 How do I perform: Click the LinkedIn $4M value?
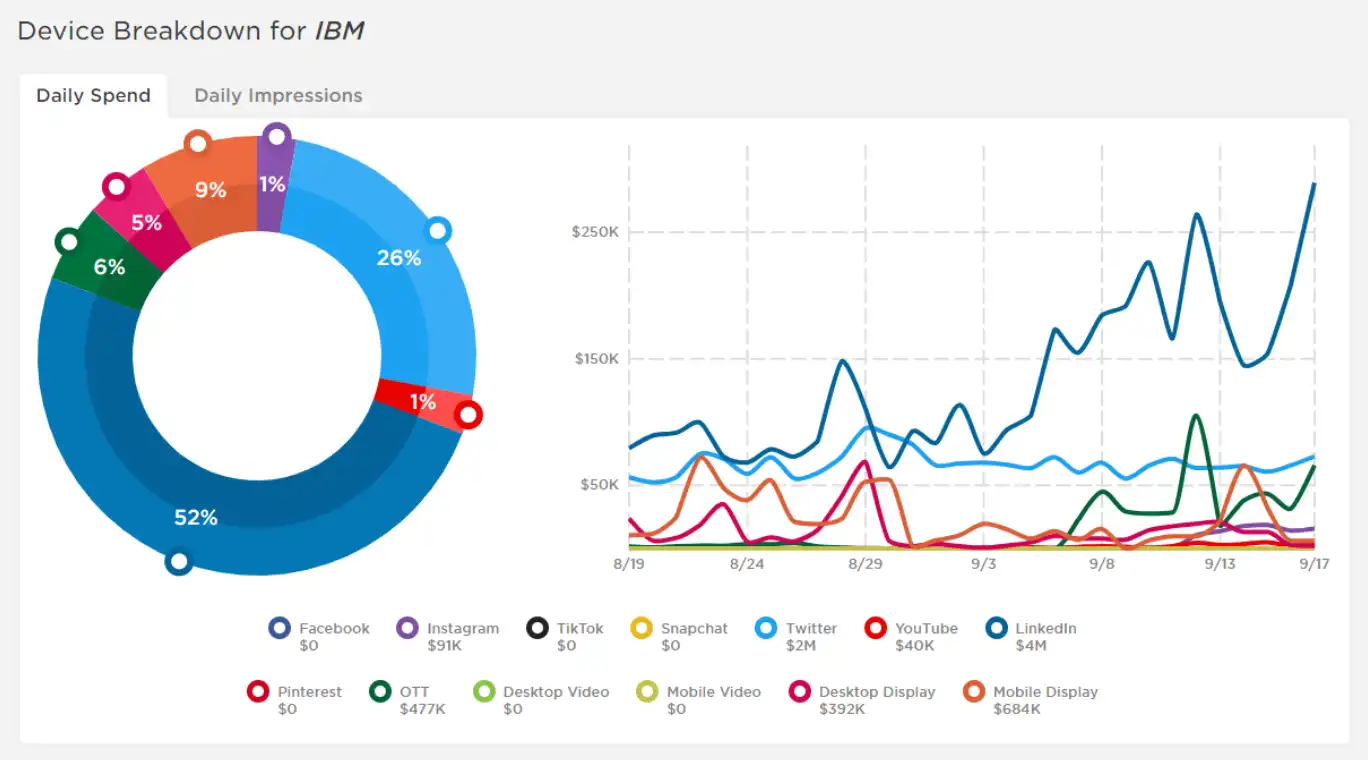point(1031,646)
